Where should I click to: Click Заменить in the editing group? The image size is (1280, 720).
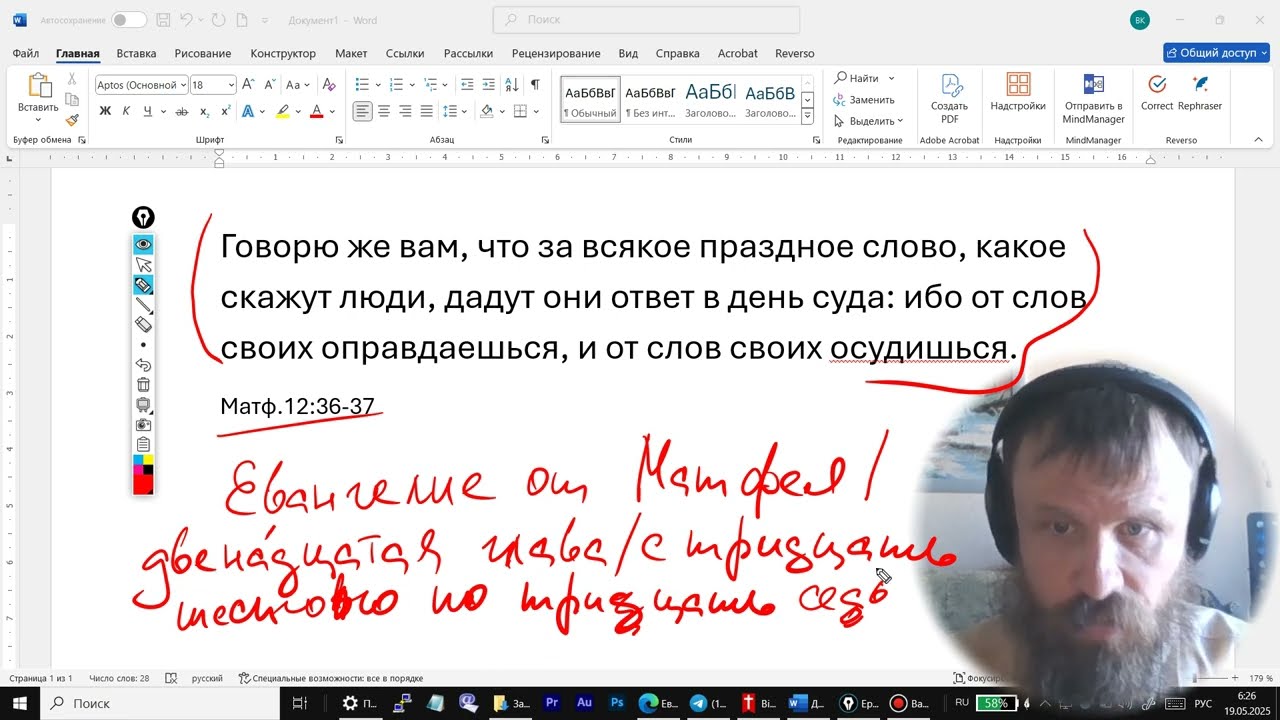coord(864,100)
